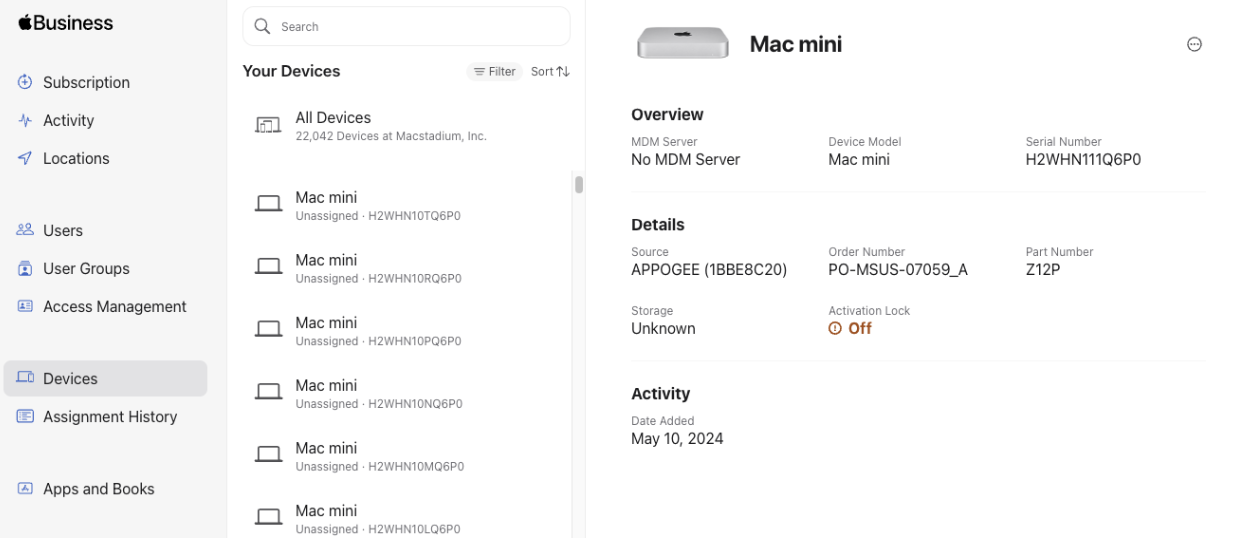
Task: Click the User Groups icon
Action: [x=25, y=268]
